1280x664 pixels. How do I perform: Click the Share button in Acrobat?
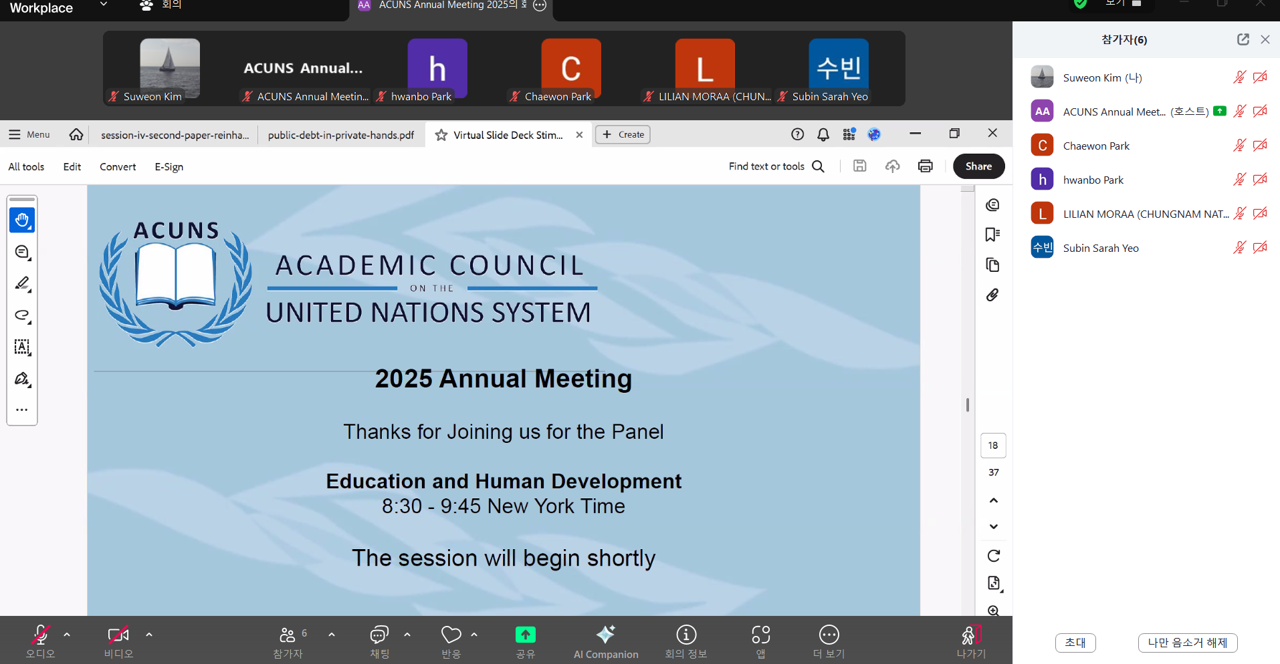tap(978, 166)
